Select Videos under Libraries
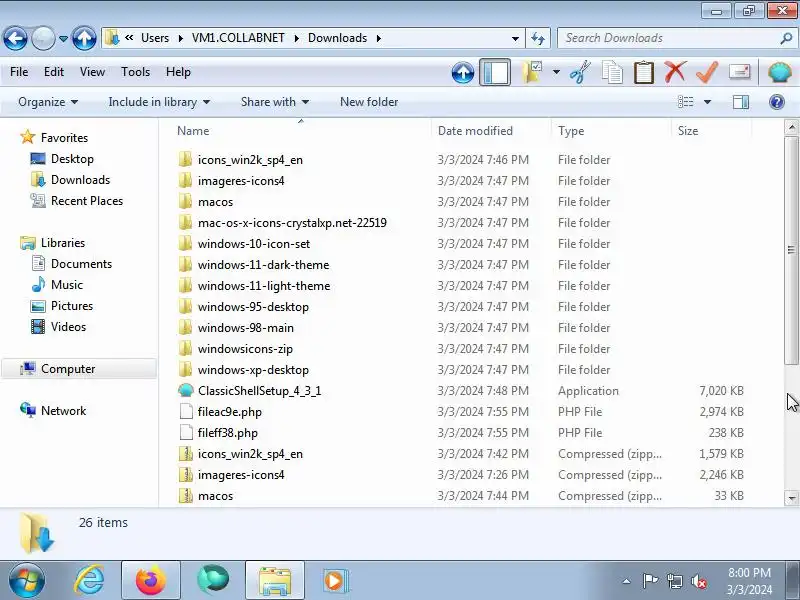Image resolution: width=800 pixels, height=600 pixels. point(68,327)
